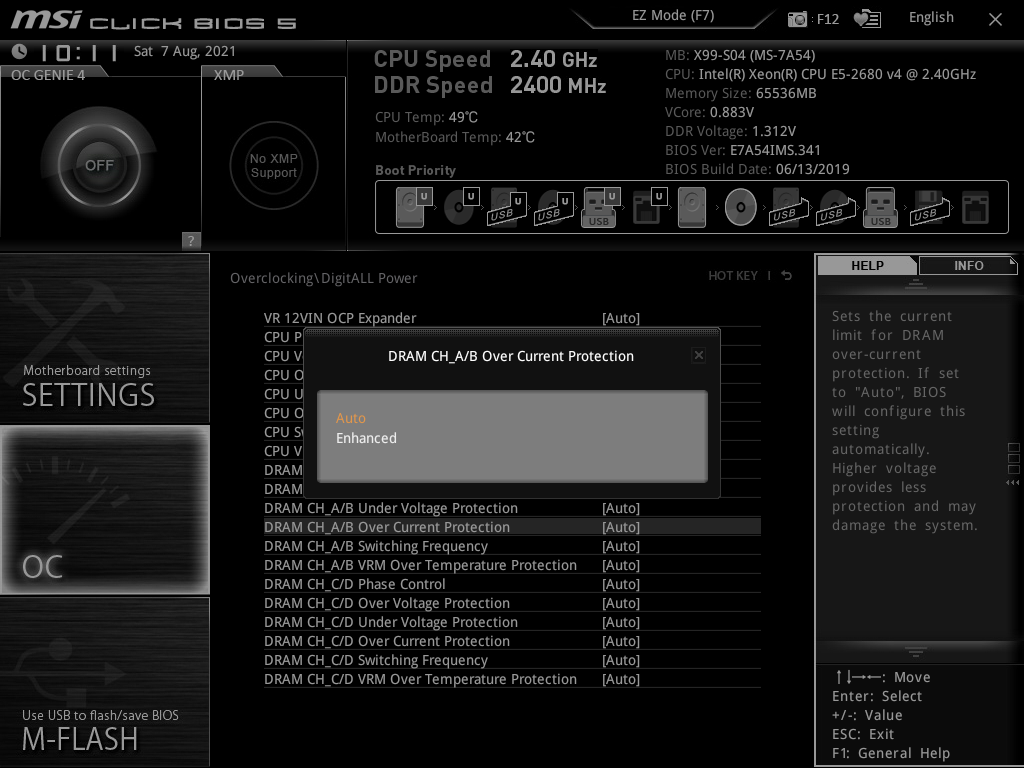
Task: Select the UEFI network boot device
Action: 649,207
